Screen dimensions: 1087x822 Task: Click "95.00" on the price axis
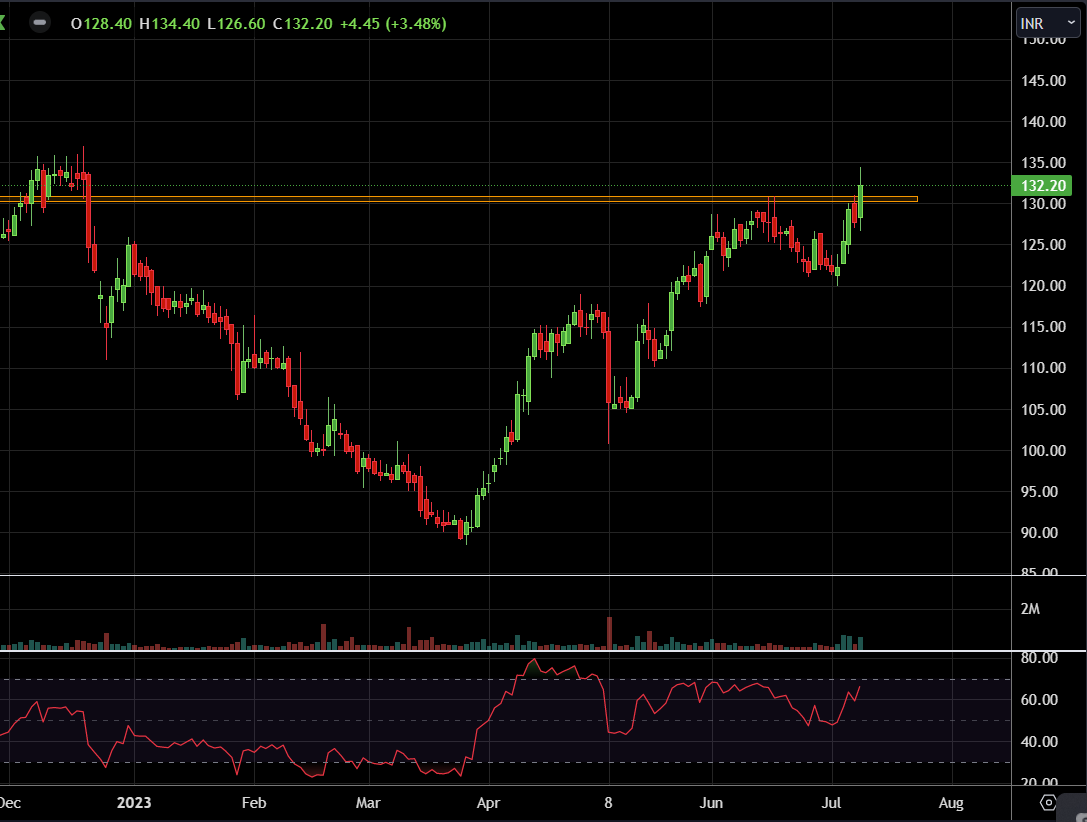[1039, 491]
